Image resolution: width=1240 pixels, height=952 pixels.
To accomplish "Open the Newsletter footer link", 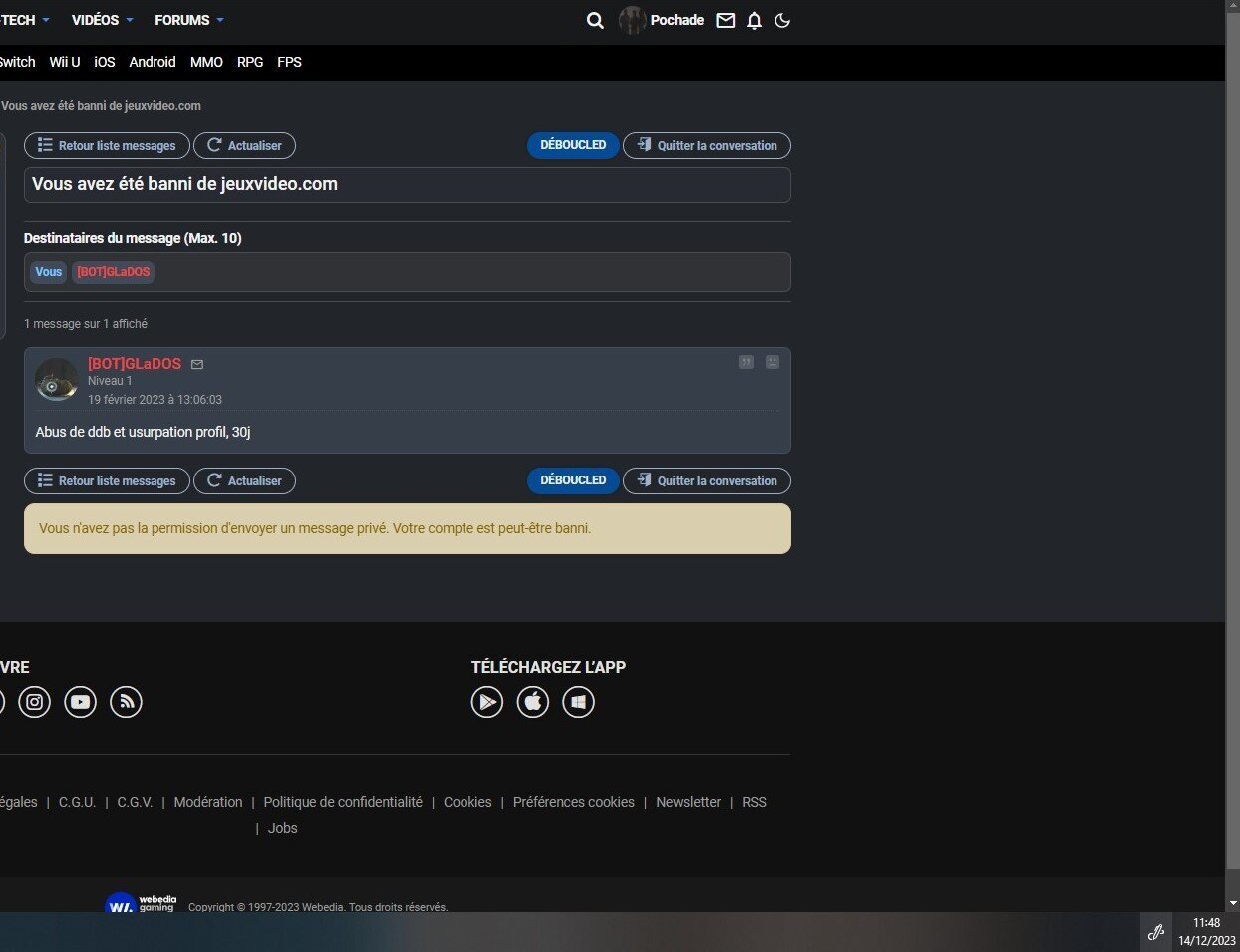I will pos(688,802).
